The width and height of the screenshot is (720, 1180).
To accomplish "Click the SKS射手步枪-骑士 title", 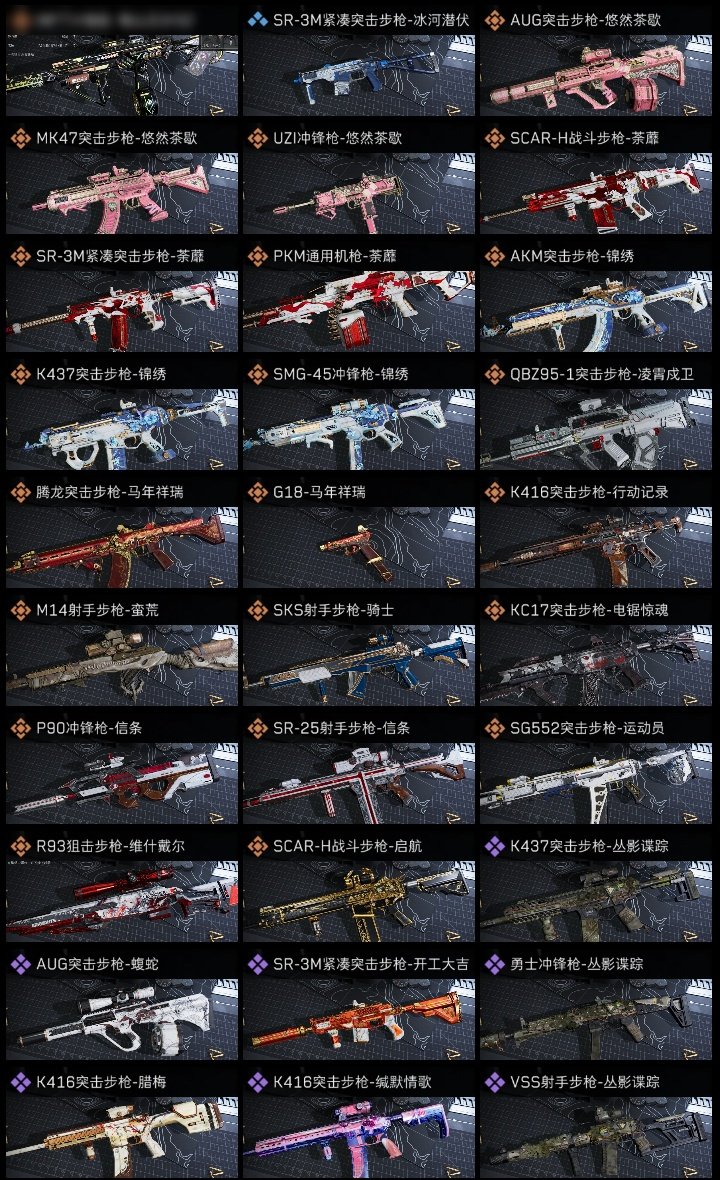I will (333, 610).
